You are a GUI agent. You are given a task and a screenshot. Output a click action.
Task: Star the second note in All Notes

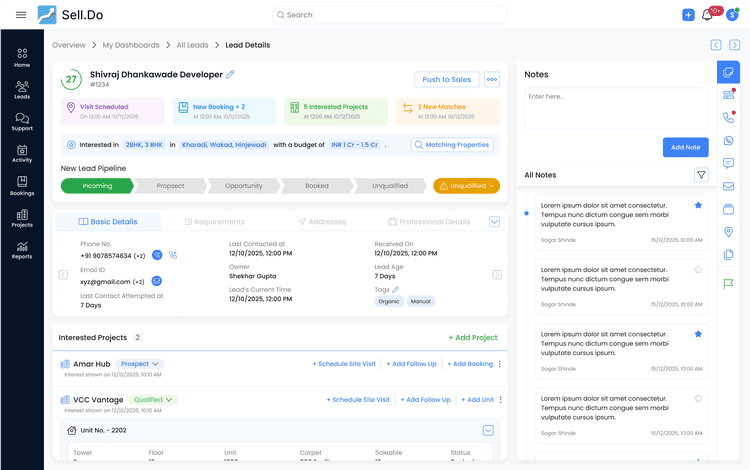point(698,269)
